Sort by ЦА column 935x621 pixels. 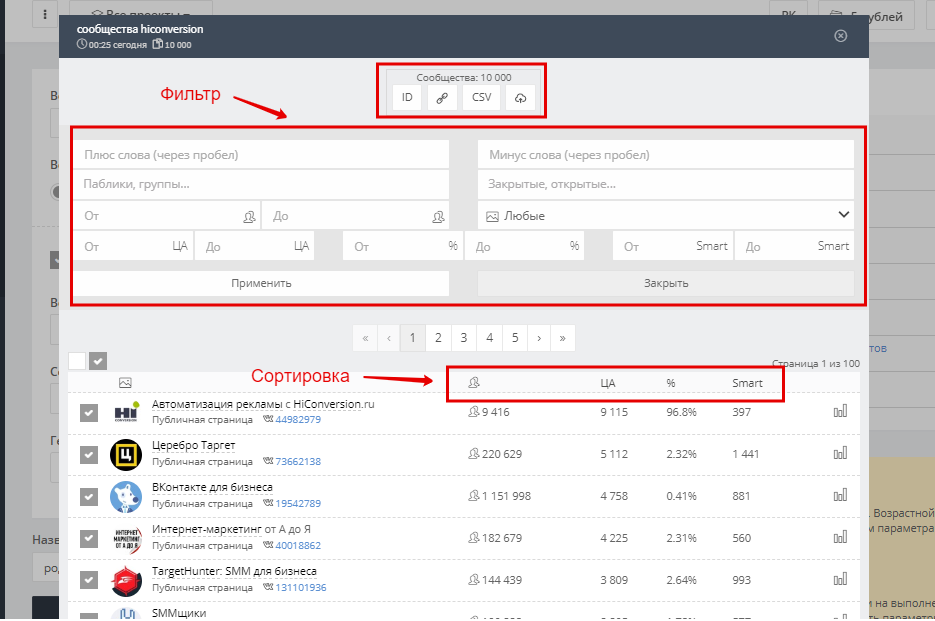click(x=608, y=383)
